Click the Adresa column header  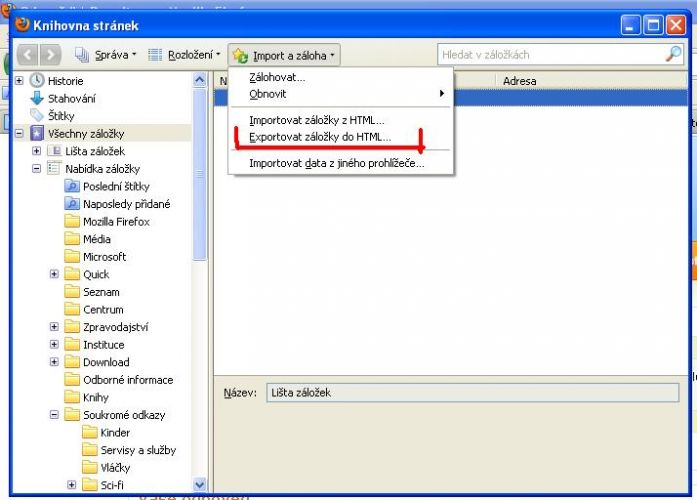click(591, 81)
